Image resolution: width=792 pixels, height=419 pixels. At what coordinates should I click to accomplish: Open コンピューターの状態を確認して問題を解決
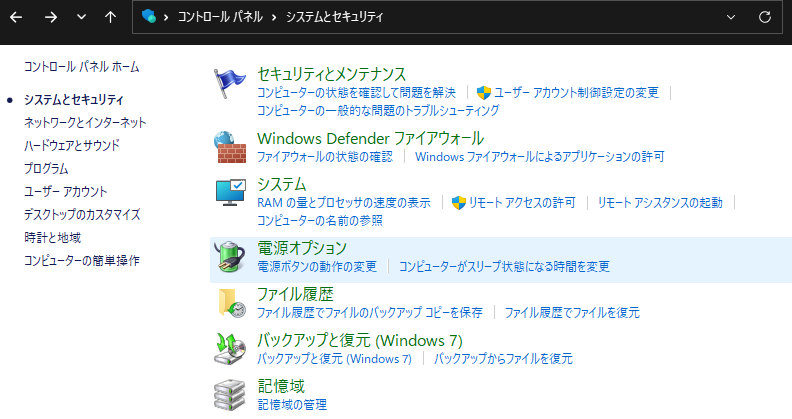coord(356,93)
